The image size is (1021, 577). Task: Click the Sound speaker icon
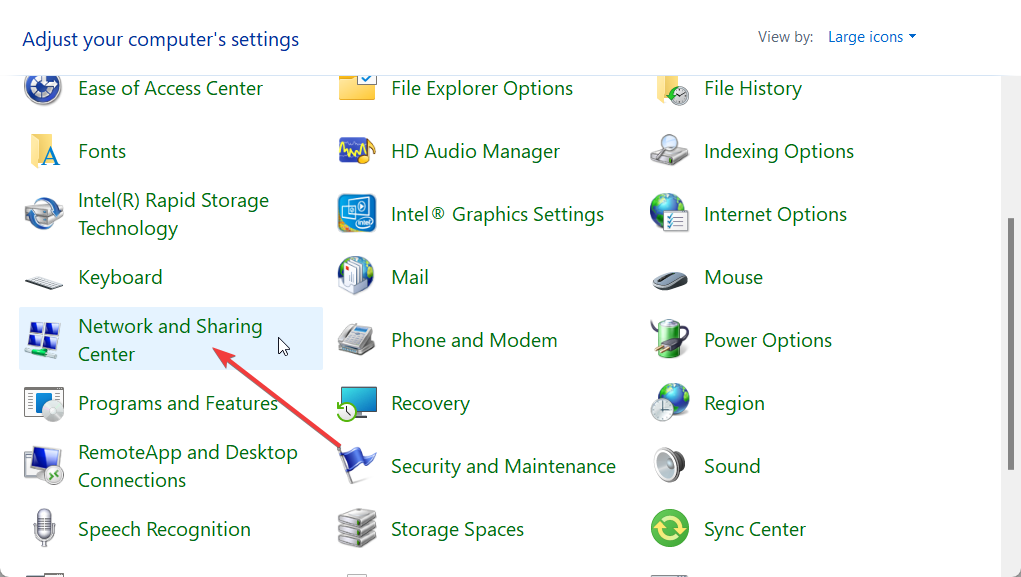pos(669,465)
